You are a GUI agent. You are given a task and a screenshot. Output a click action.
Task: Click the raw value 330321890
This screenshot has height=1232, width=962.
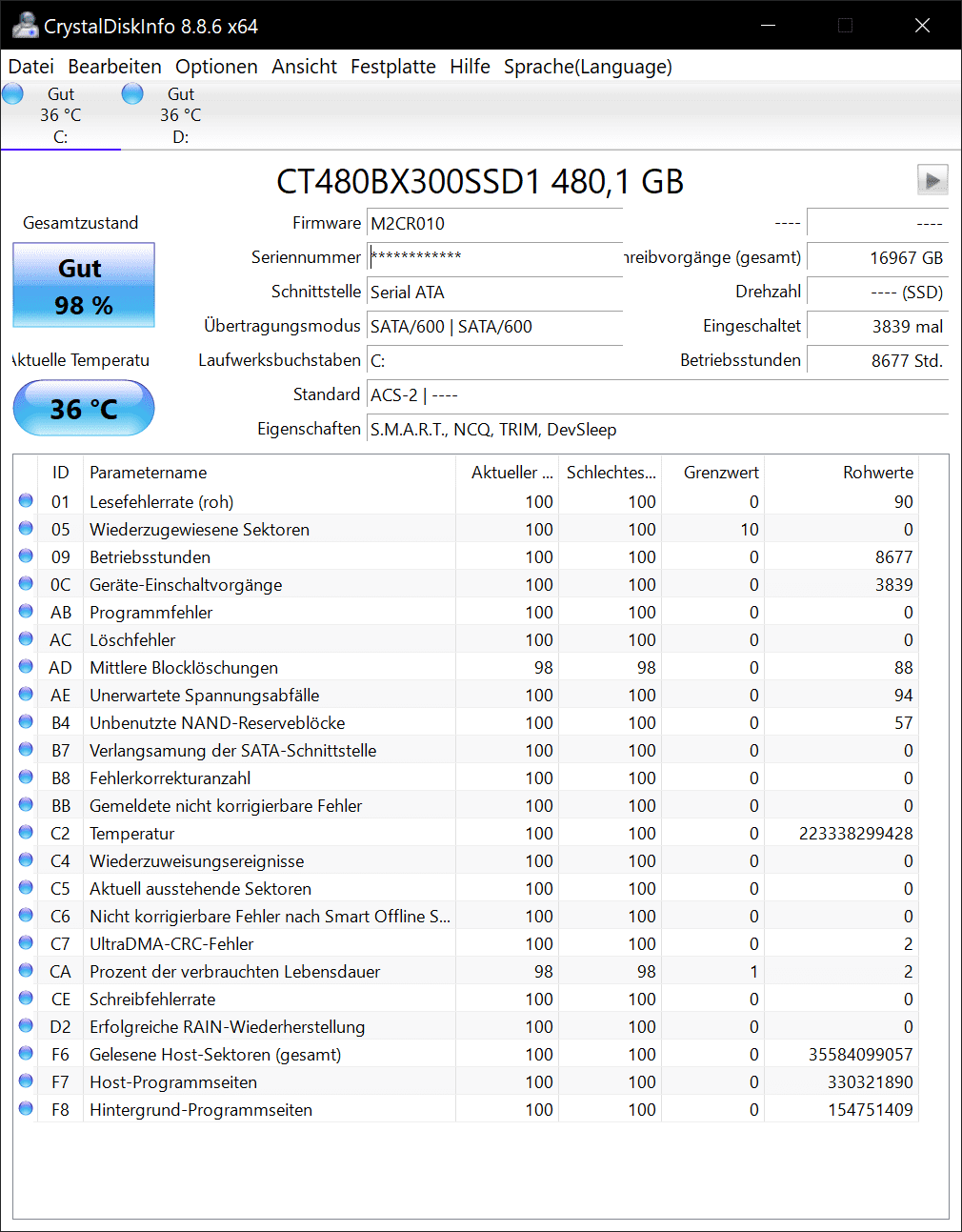(x=870, y=1082)
